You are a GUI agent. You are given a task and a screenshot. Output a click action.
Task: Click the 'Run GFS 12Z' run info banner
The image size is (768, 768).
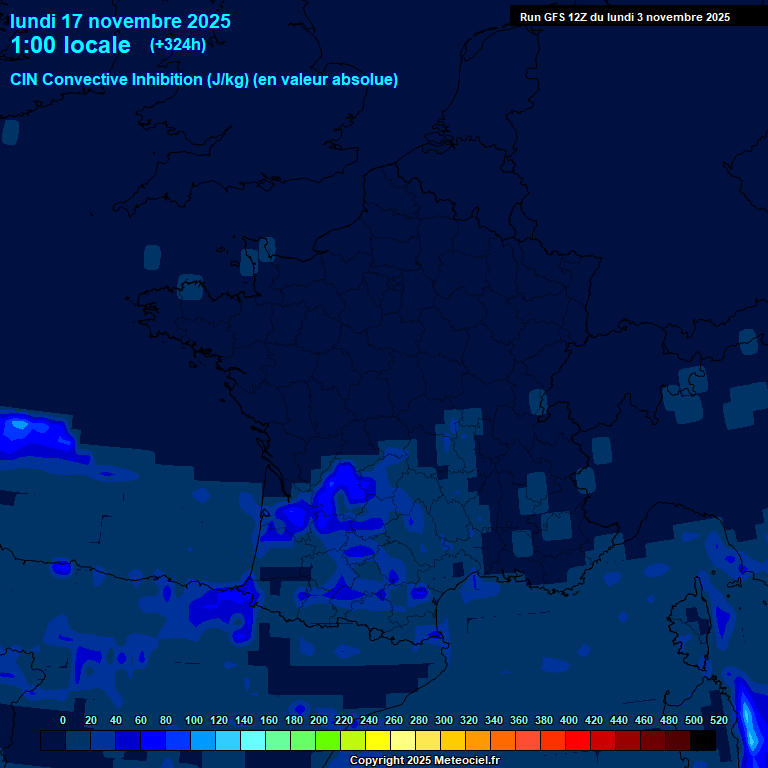[x=624, y=17]
